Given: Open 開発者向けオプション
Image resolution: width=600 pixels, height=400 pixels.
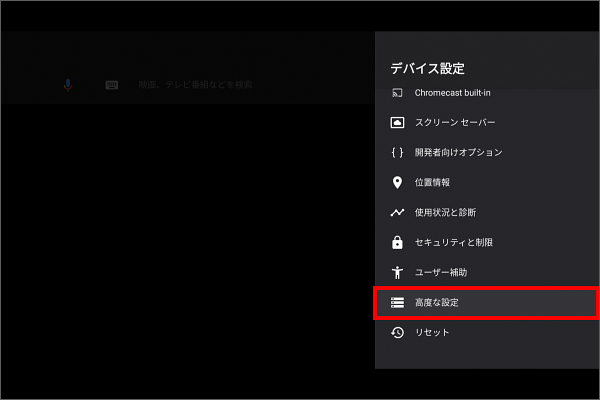Looking at the screenshot, I should (458, 152).
